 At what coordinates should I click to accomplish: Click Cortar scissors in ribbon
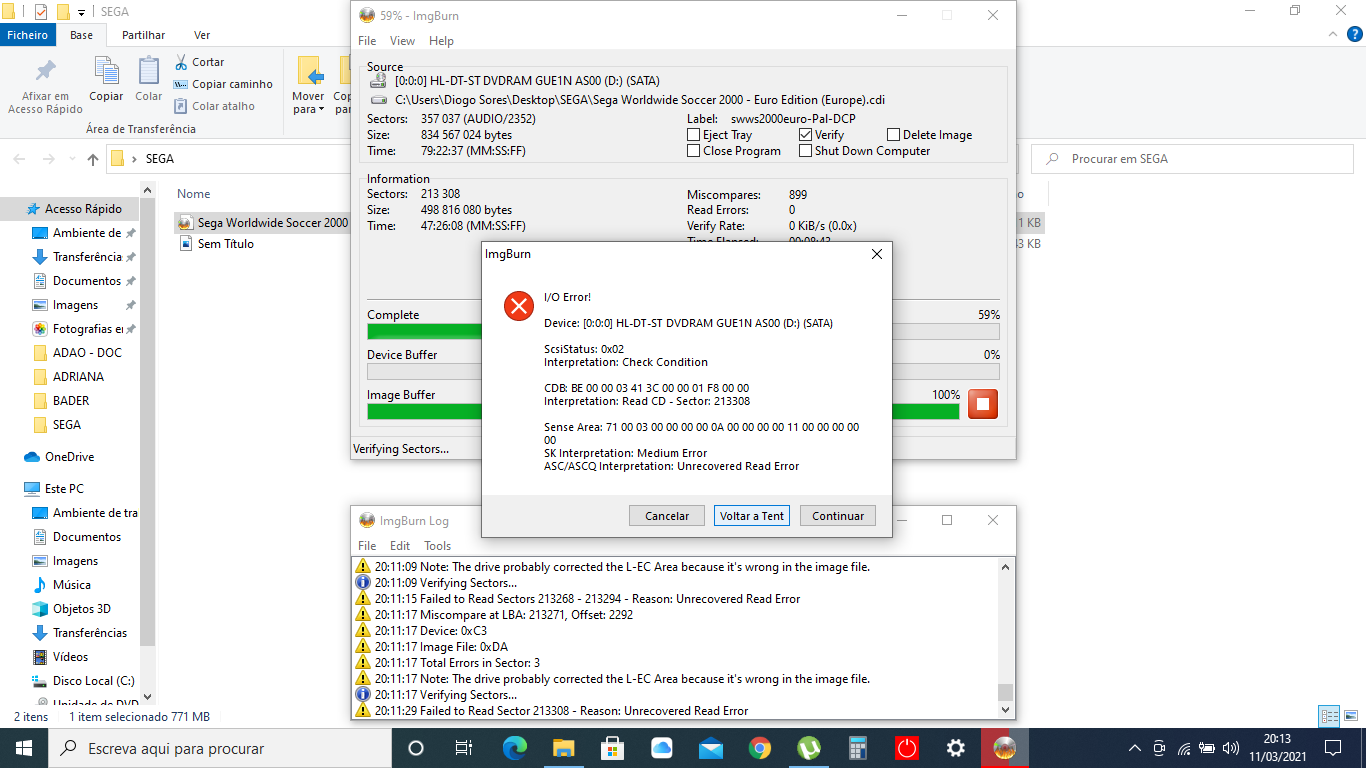(199, 62)
